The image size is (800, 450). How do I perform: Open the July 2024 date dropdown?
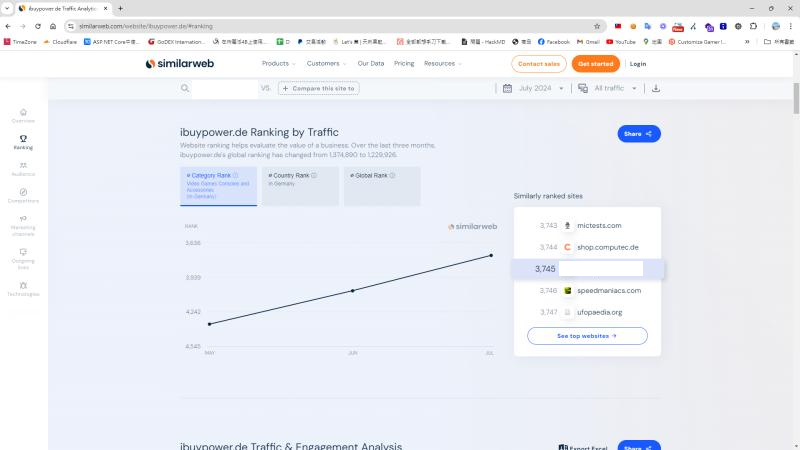[534, 88]
